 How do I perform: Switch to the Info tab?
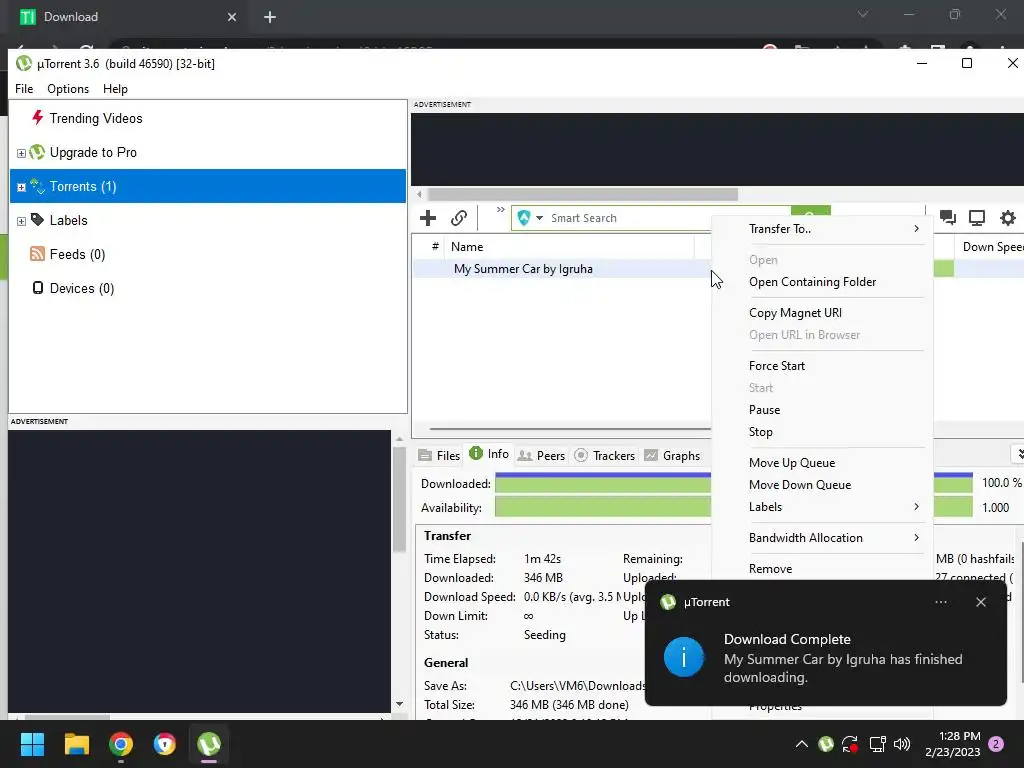click(489, 454)
